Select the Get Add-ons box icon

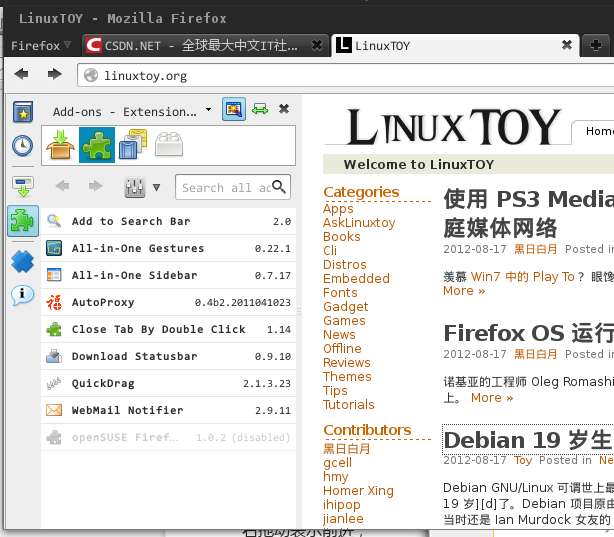point(60,145)
